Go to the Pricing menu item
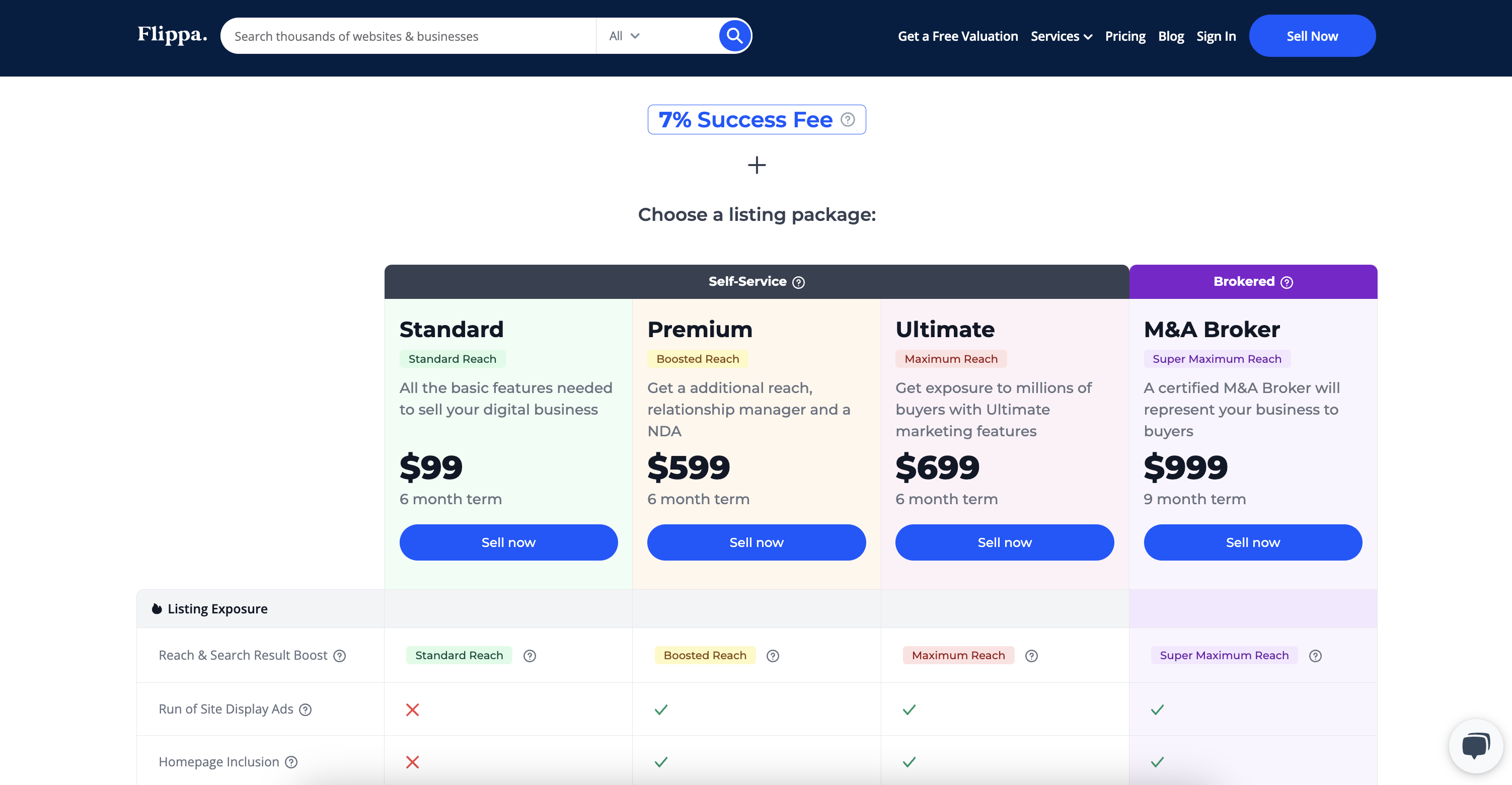 pyautogui.click(x=1125, y=36)
